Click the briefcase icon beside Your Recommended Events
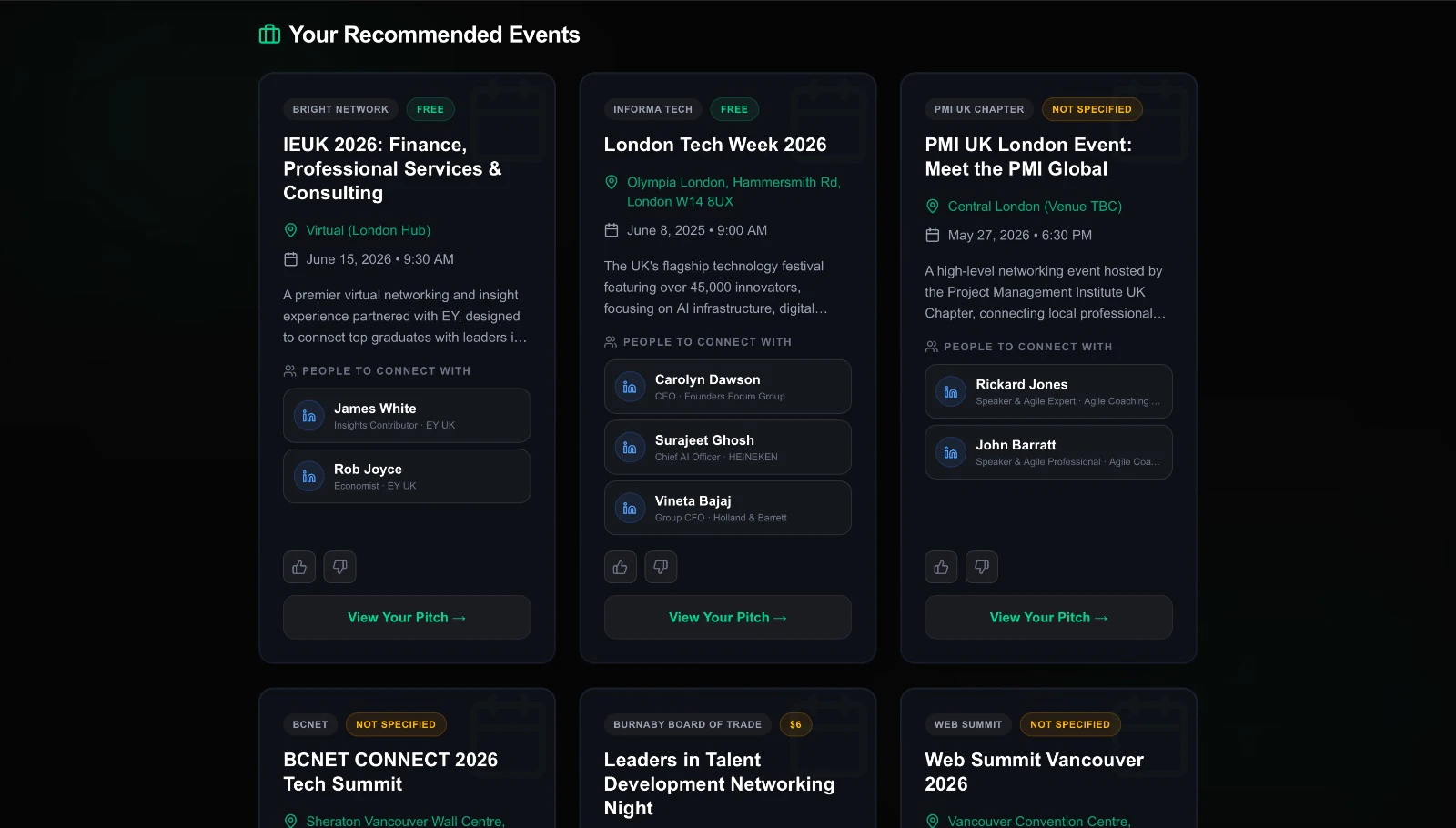Screen dimensions: 1456x828 pyautogui.click(x=269, y=35)
